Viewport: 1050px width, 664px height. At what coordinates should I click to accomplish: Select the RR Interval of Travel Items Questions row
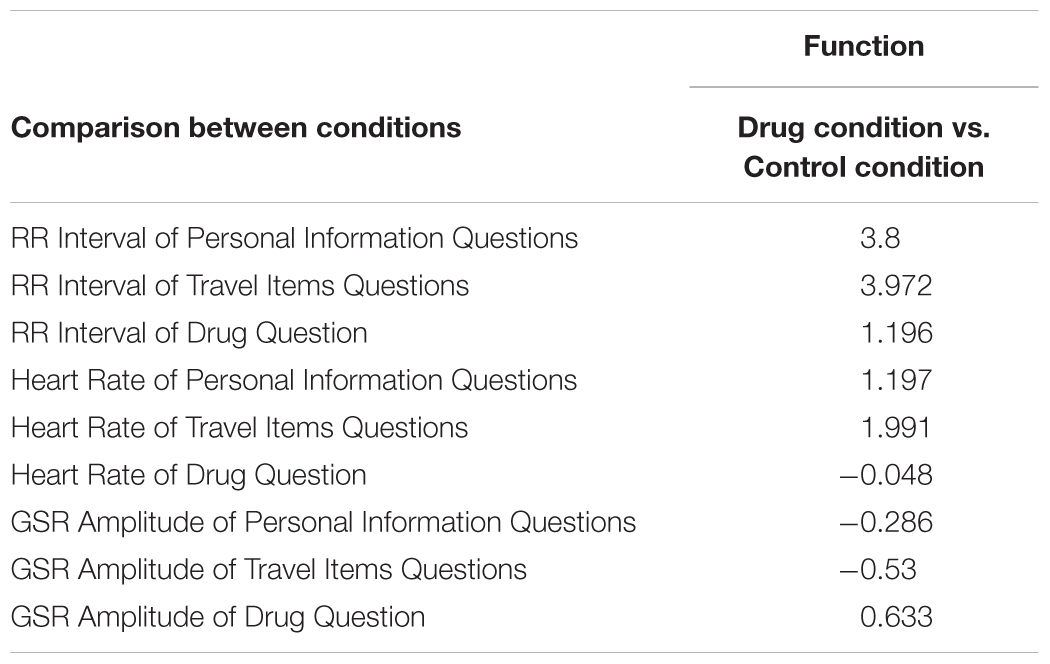pyautogui.click(x=524, y=286)
